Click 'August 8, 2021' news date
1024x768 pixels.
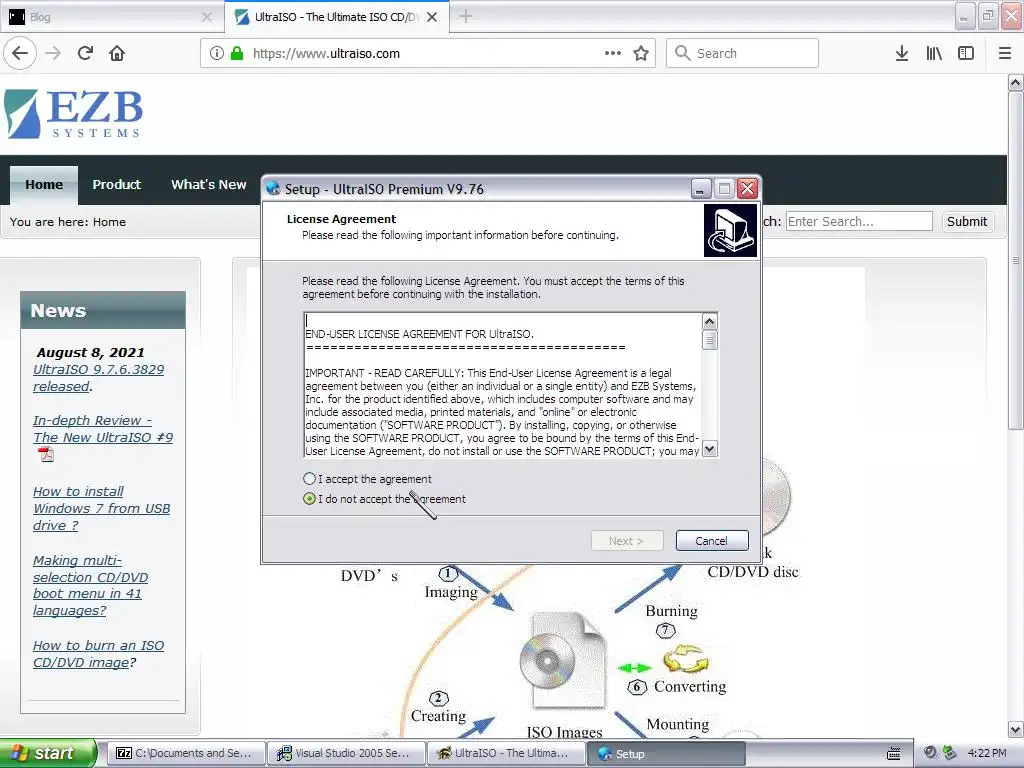(x=90, y=353)
